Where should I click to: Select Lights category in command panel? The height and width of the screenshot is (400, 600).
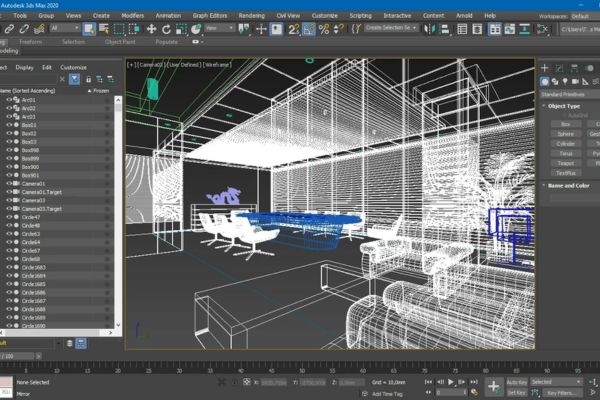pos(565,82)
